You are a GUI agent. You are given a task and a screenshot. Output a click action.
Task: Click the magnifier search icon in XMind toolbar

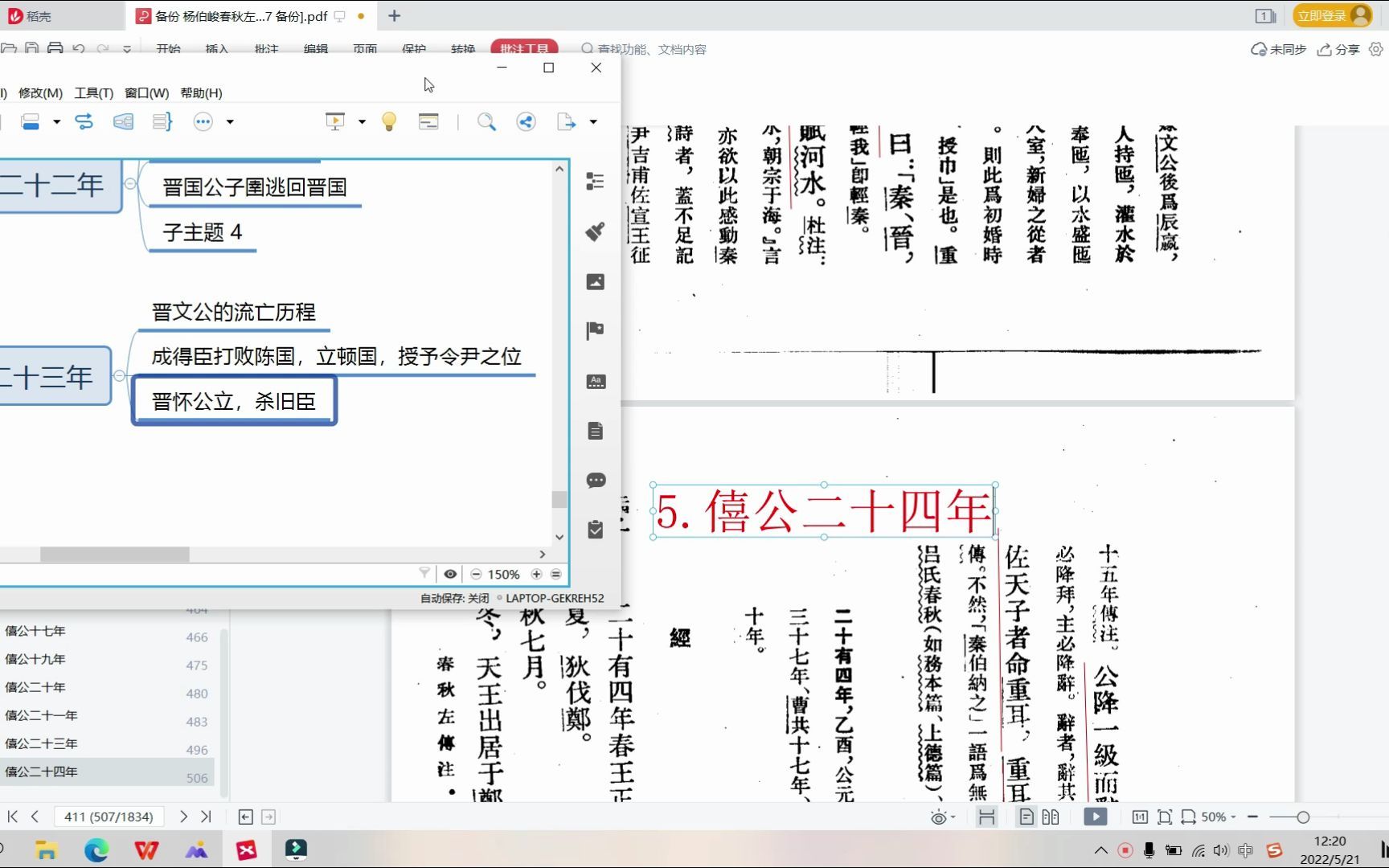tap(486, 121)
